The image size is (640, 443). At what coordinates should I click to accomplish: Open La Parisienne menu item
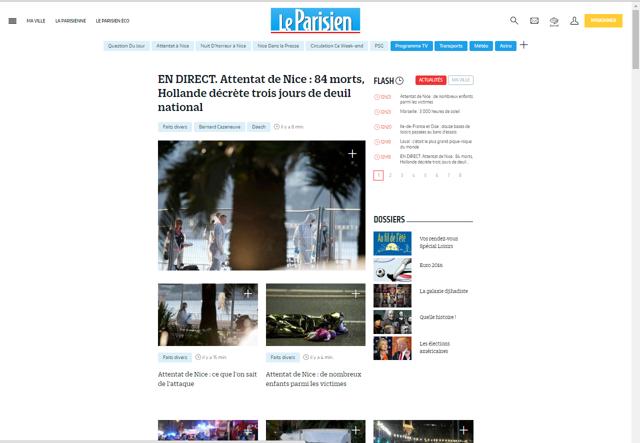point(71,21)
